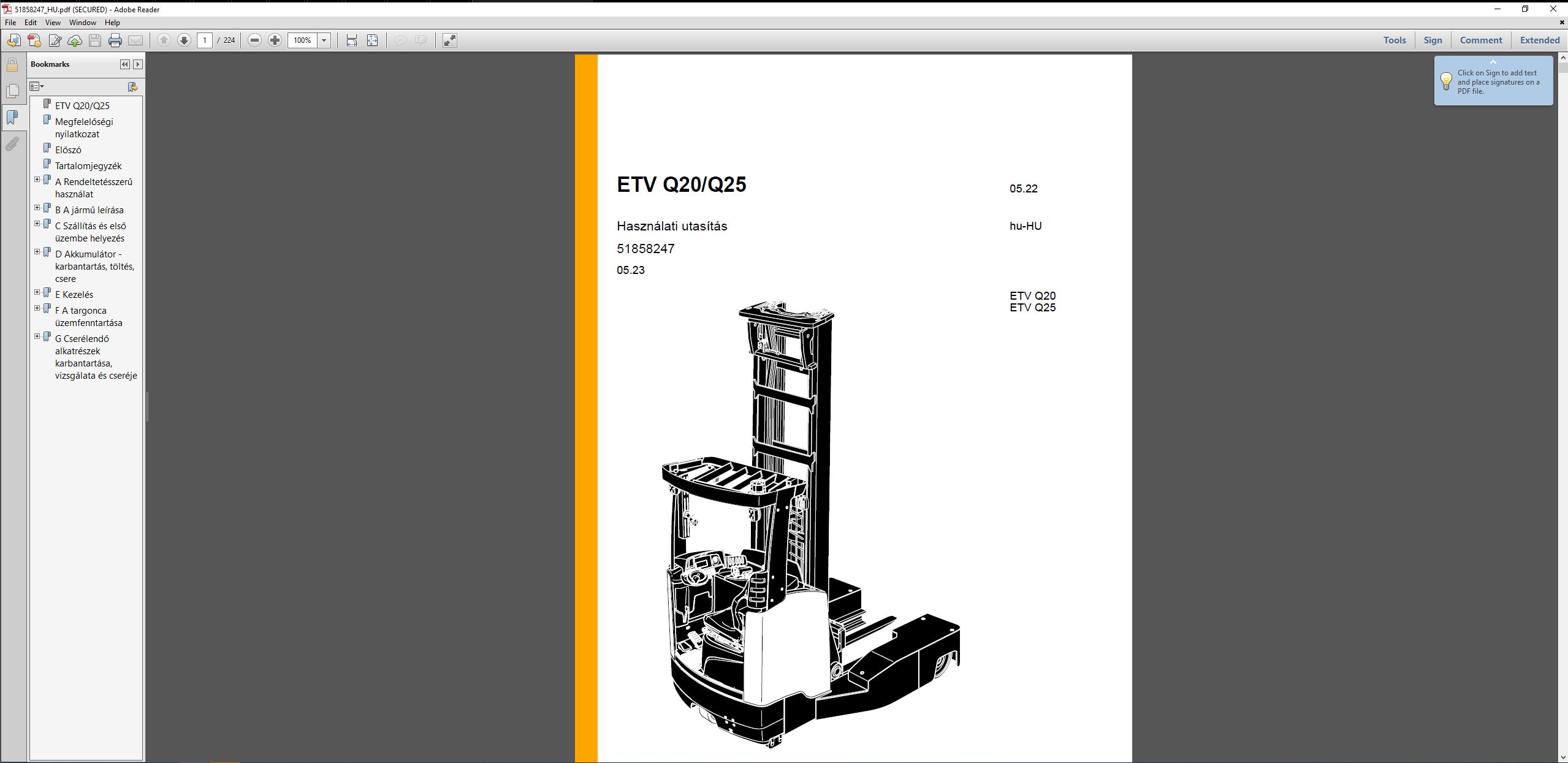Click the edit/sign document pencil icon

pyautogui.click(x=55, y=40)
